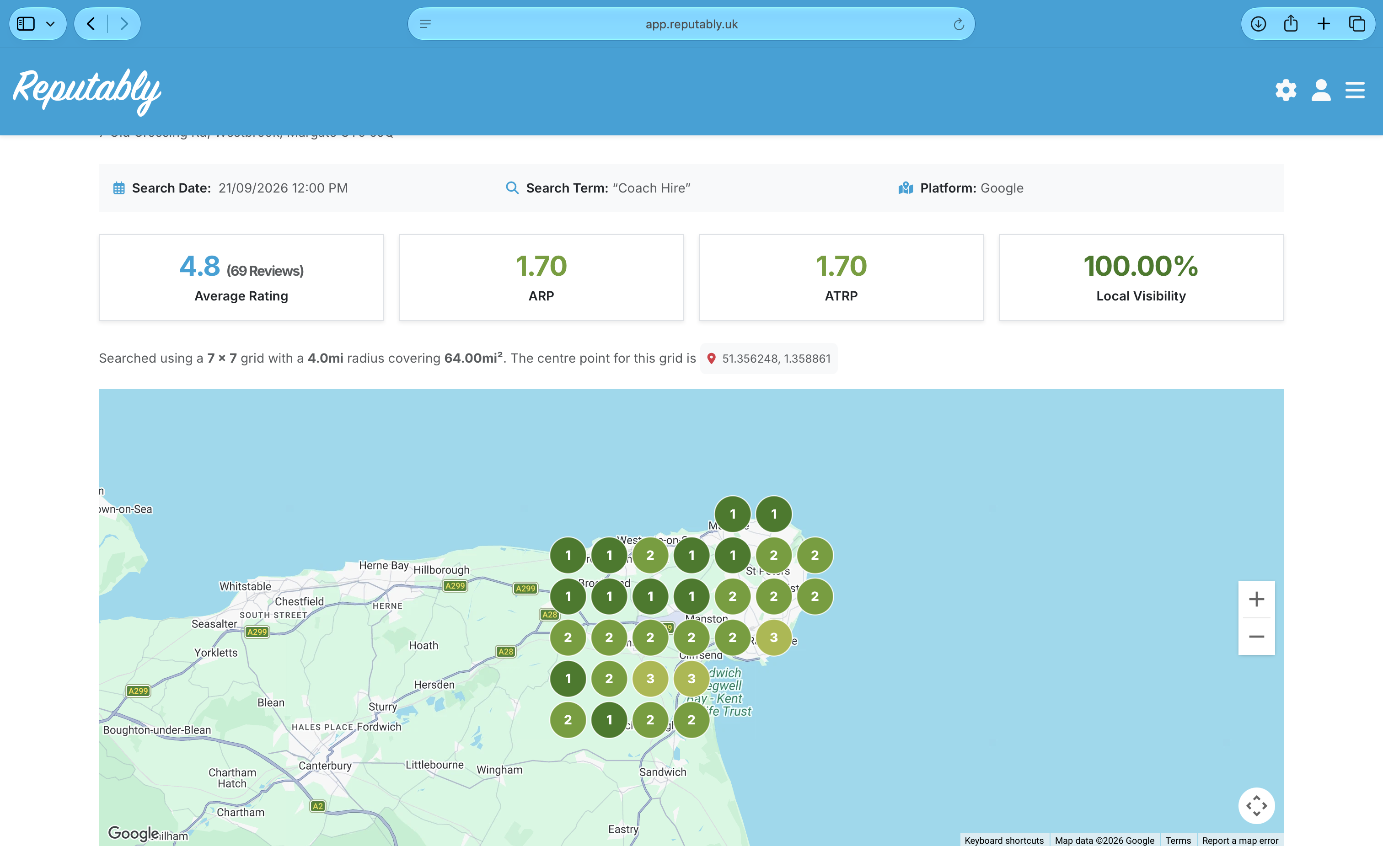This screenshot has height=868, width=1383.
Task: Toggle the Safari sidebar button
Action: coord(26,23)
